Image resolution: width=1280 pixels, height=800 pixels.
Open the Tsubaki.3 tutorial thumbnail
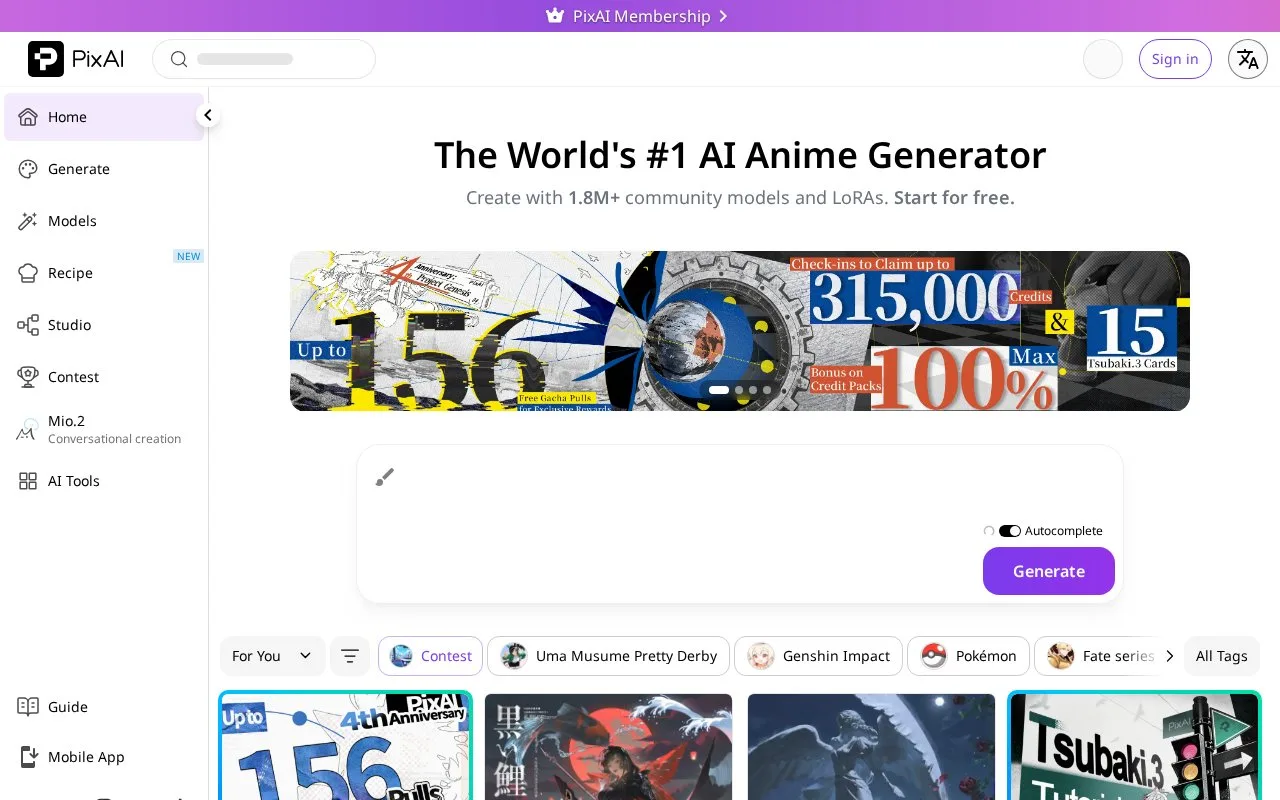tap(1134, 745)
